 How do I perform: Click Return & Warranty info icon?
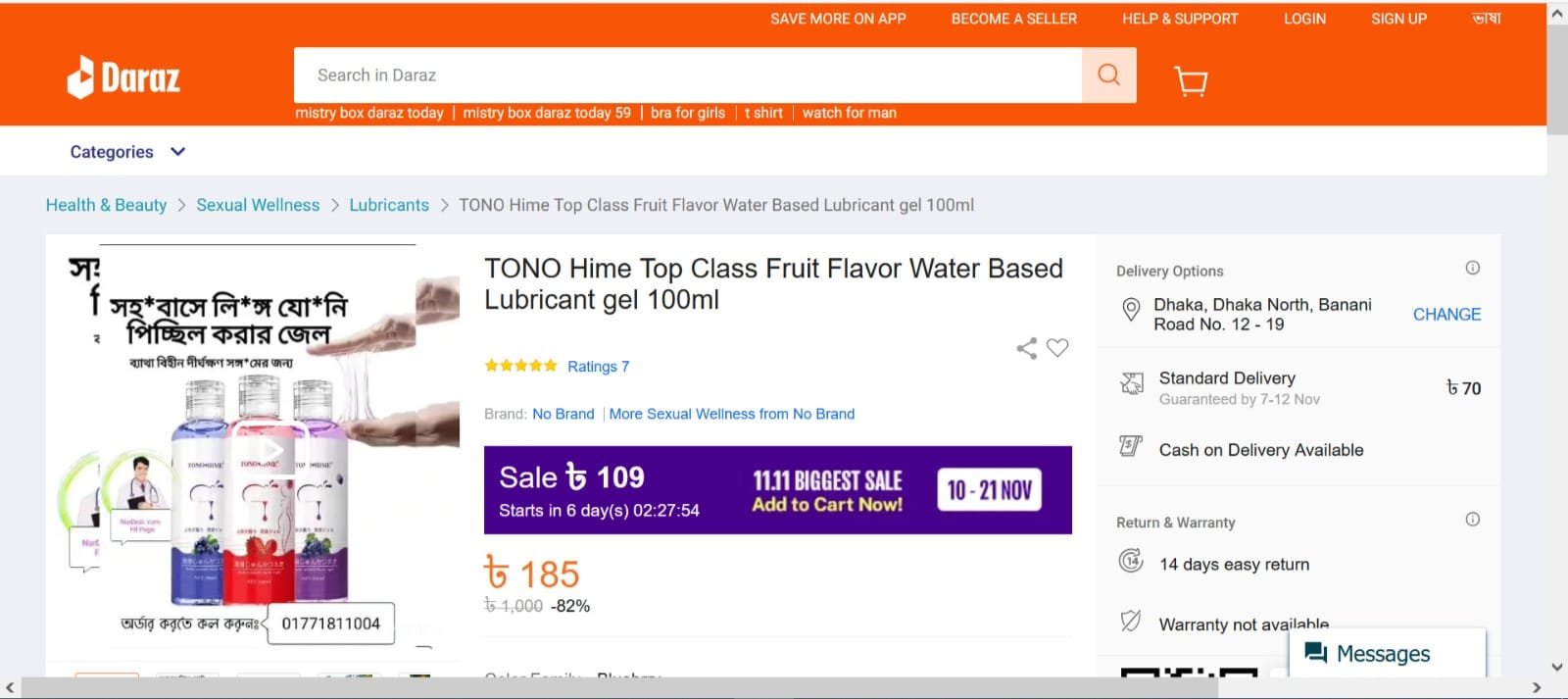1472,520
